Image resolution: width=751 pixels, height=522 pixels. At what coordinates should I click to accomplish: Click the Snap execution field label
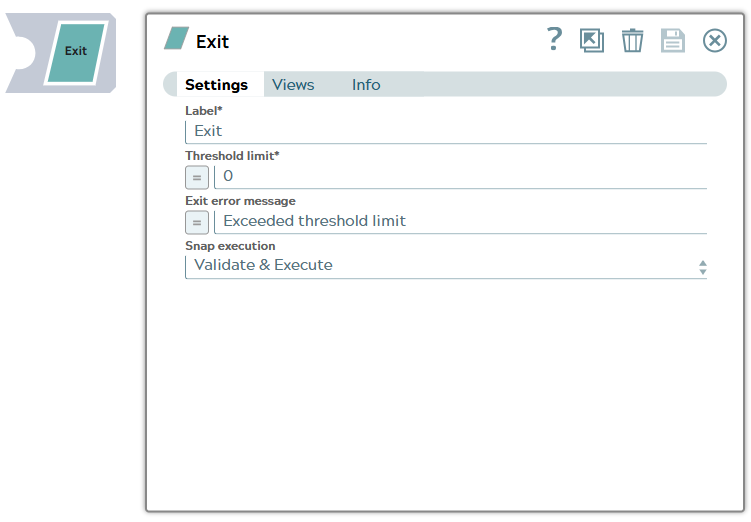tap(230, 245)
